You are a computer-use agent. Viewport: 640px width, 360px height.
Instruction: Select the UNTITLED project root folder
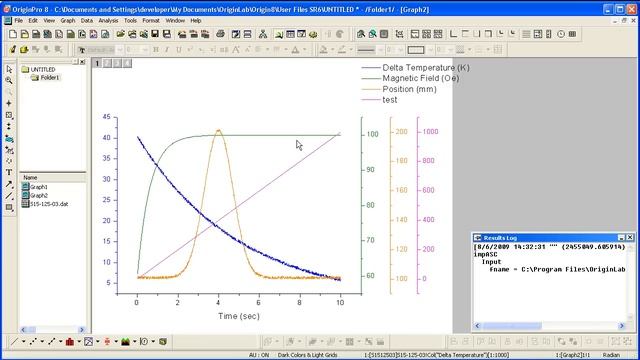39,69
